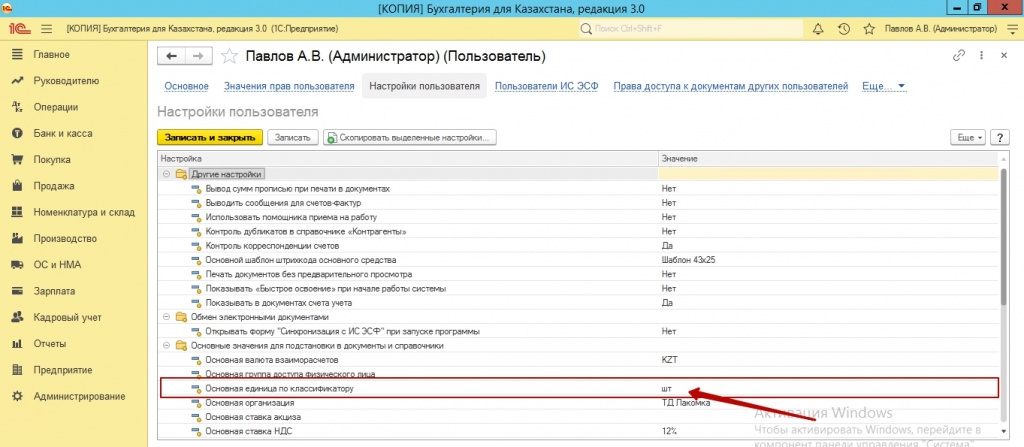
Task: Open Права доступа к документам других пользователей
Action: coord(731,86)
